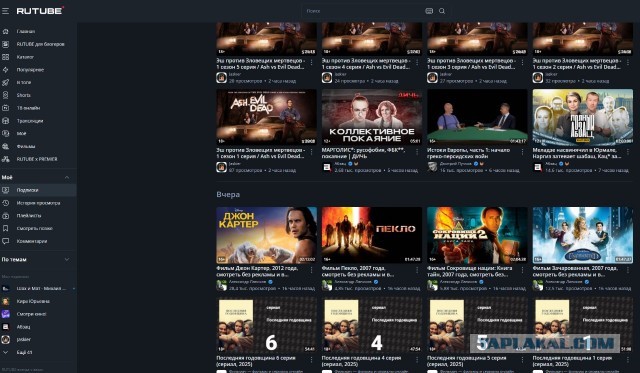640x373 pixels.
Task: Open options menu for МАРГОЛИС video
Action: [x=417, y=152]
